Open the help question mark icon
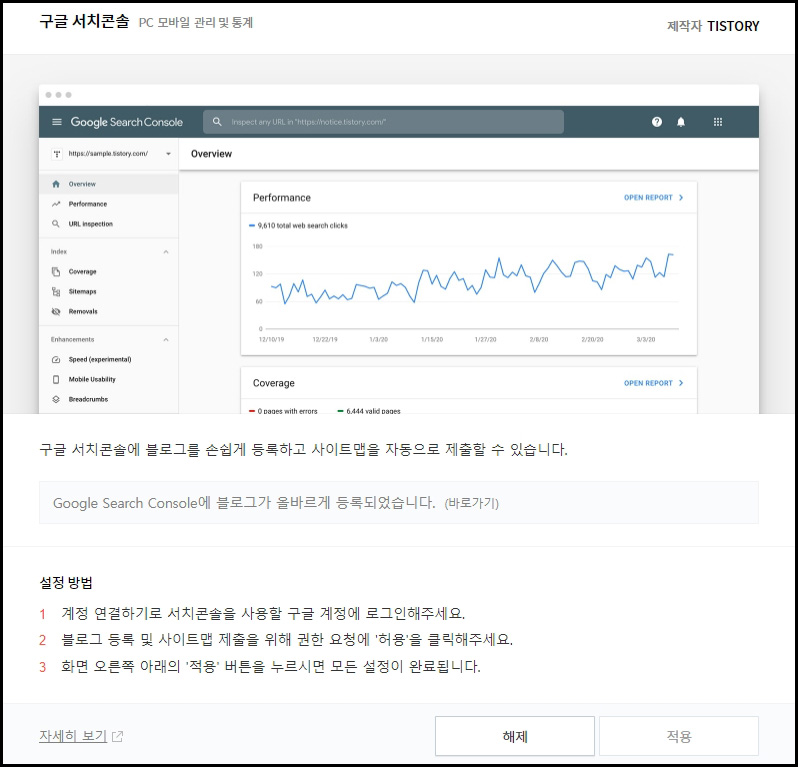 tap(657, 122)
